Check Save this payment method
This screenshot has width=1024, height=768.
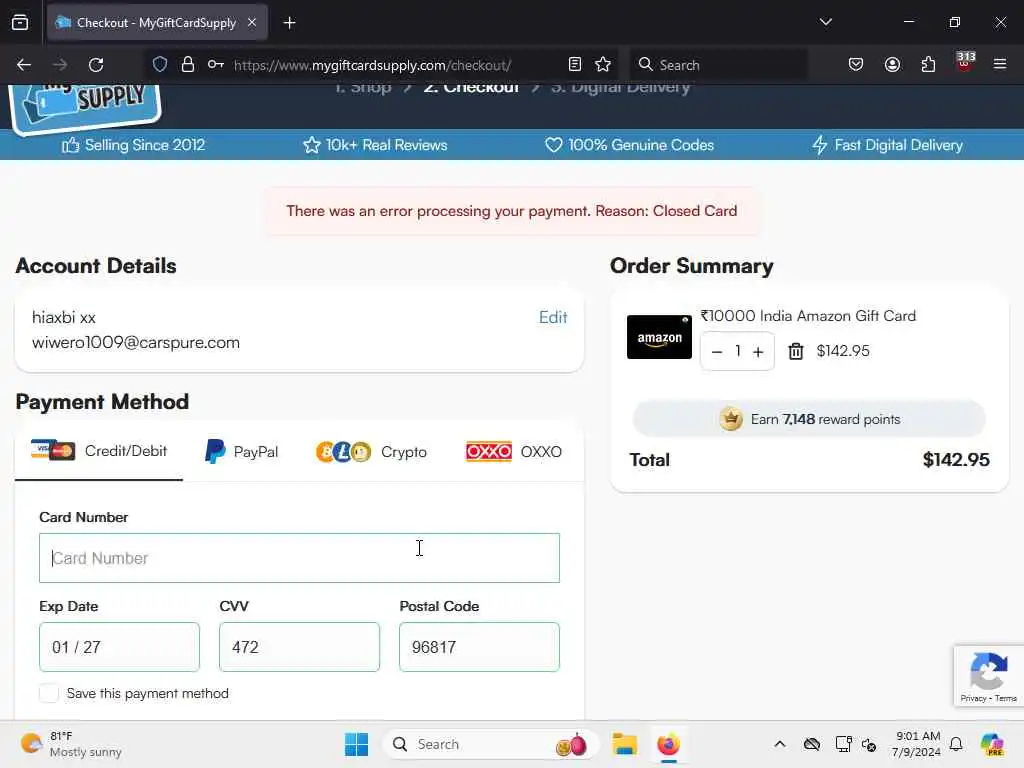[x=49, y=694]
